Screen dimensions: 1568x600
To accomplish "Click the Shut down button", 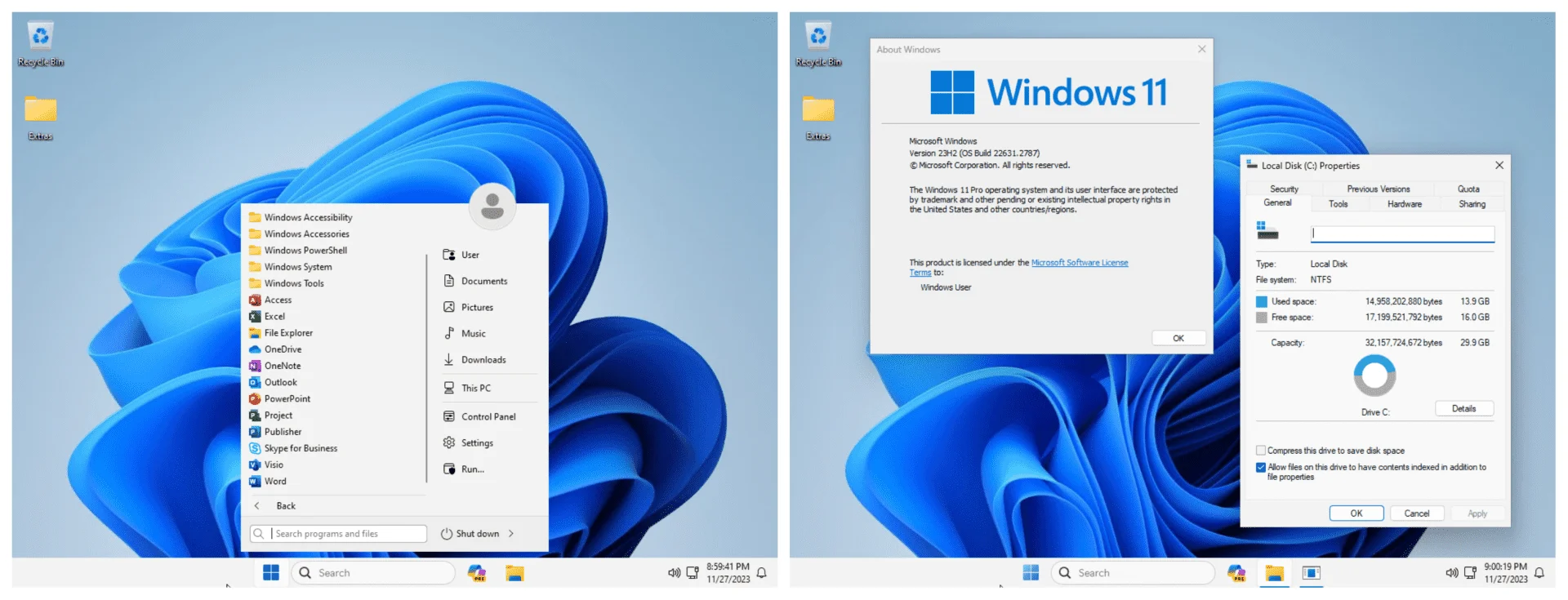I will pos(470,534).
